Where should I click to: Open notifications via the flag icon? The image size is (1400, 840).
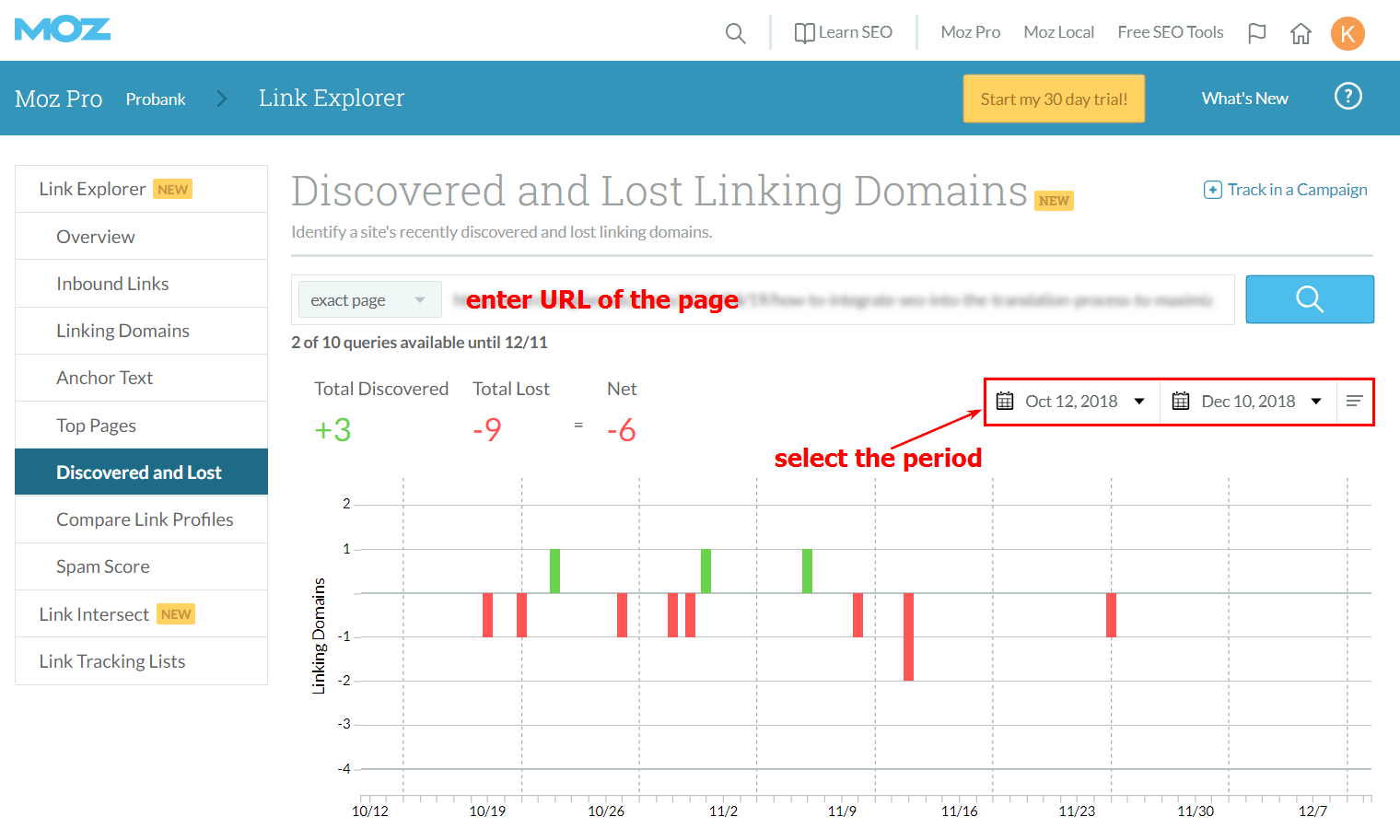click(1256, 32)
